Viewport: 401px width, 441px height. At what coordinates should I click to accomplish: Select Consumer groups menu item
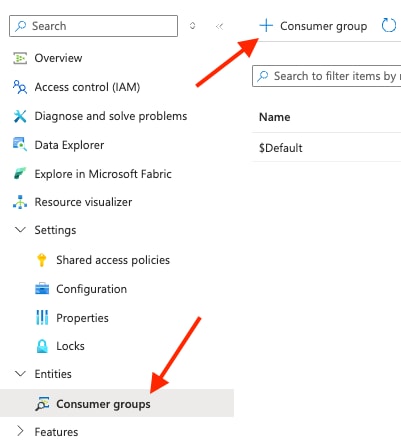[x=117, y=403]
